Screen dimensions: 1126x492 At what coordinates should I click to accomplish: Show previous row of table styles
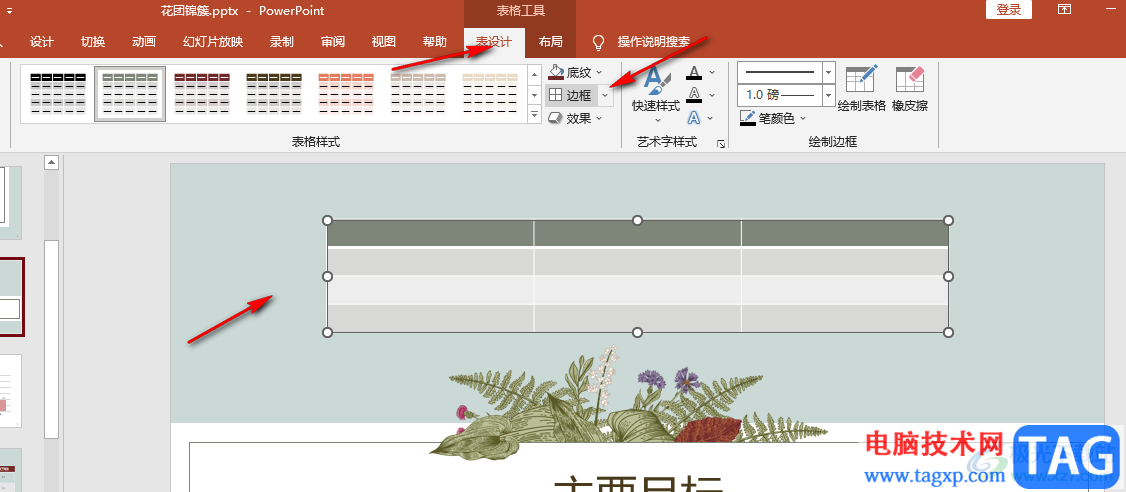point(534,74)
